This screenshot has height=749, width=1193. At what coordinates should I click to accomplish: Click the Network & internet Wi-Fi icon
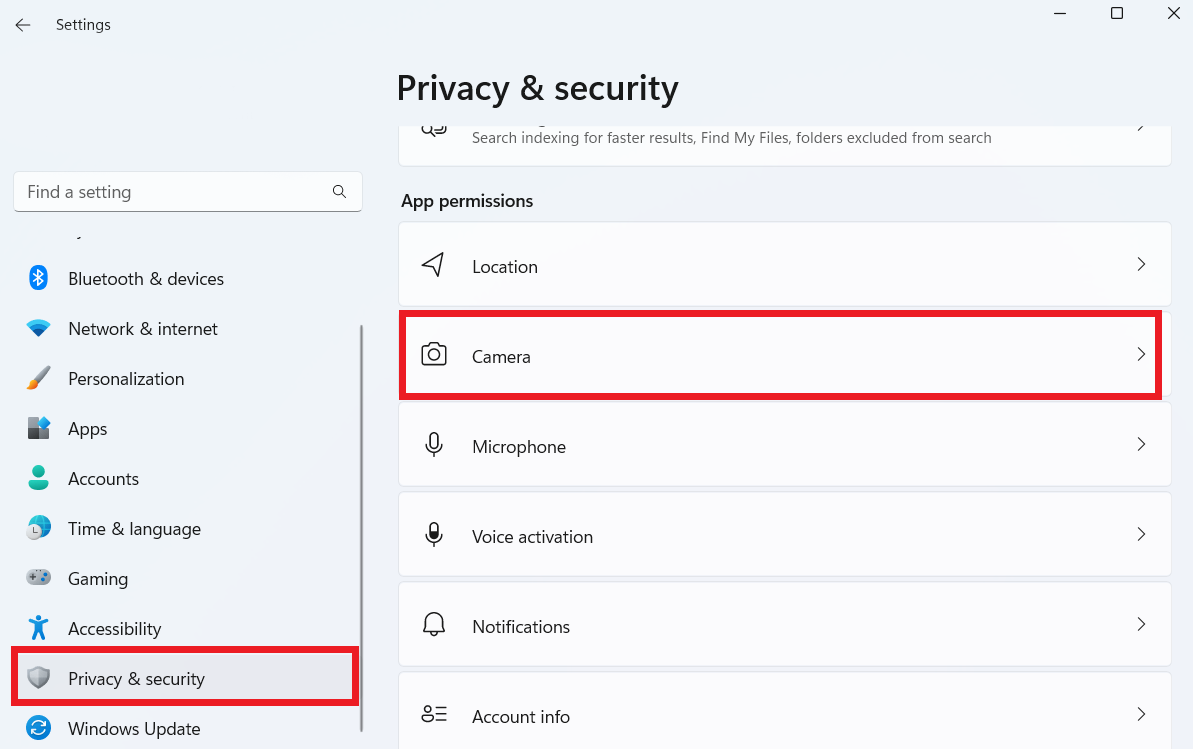pyautogui.click(x=38, y=328)
